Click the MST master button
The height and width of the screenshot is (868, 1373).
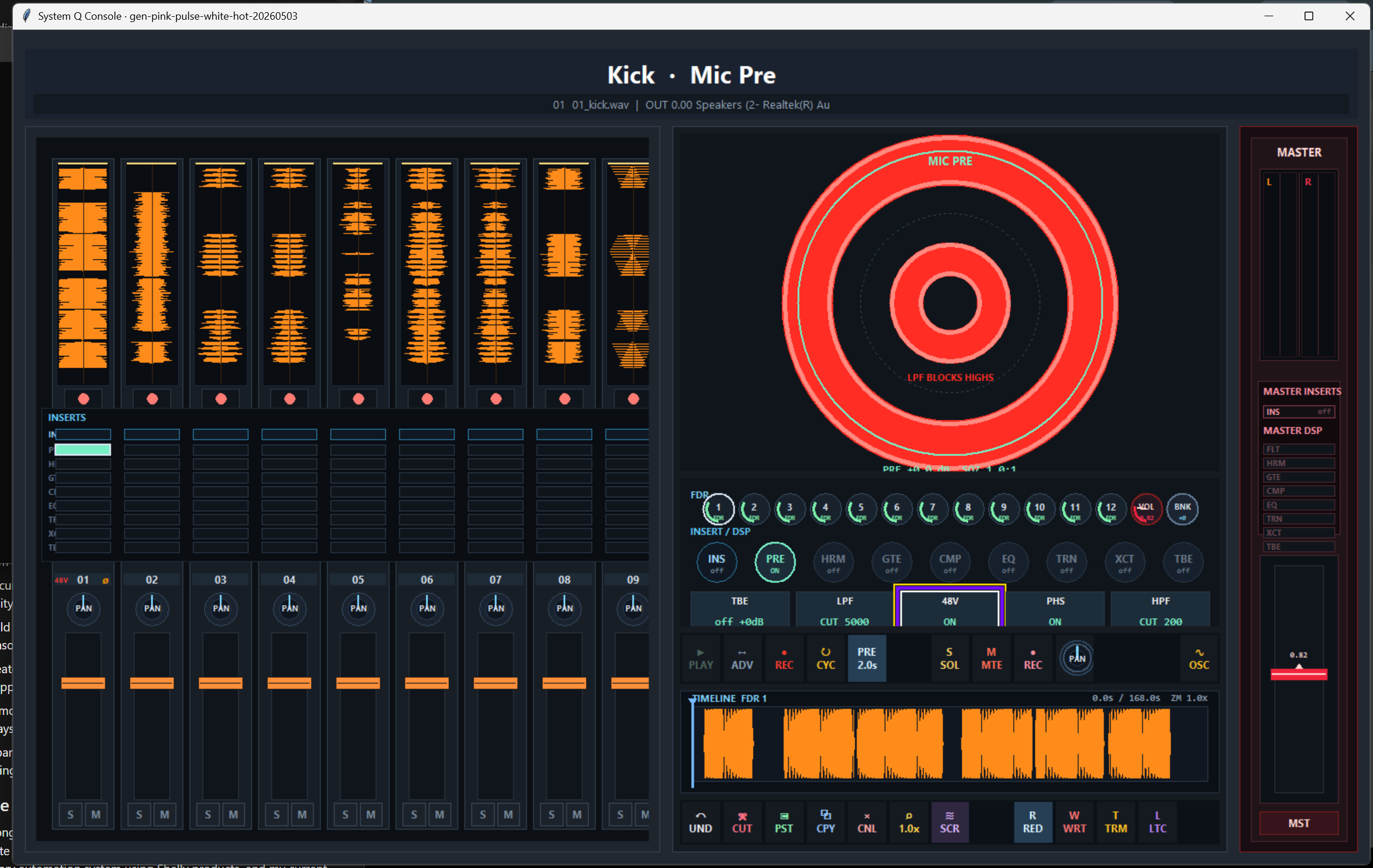(1298, 823)
